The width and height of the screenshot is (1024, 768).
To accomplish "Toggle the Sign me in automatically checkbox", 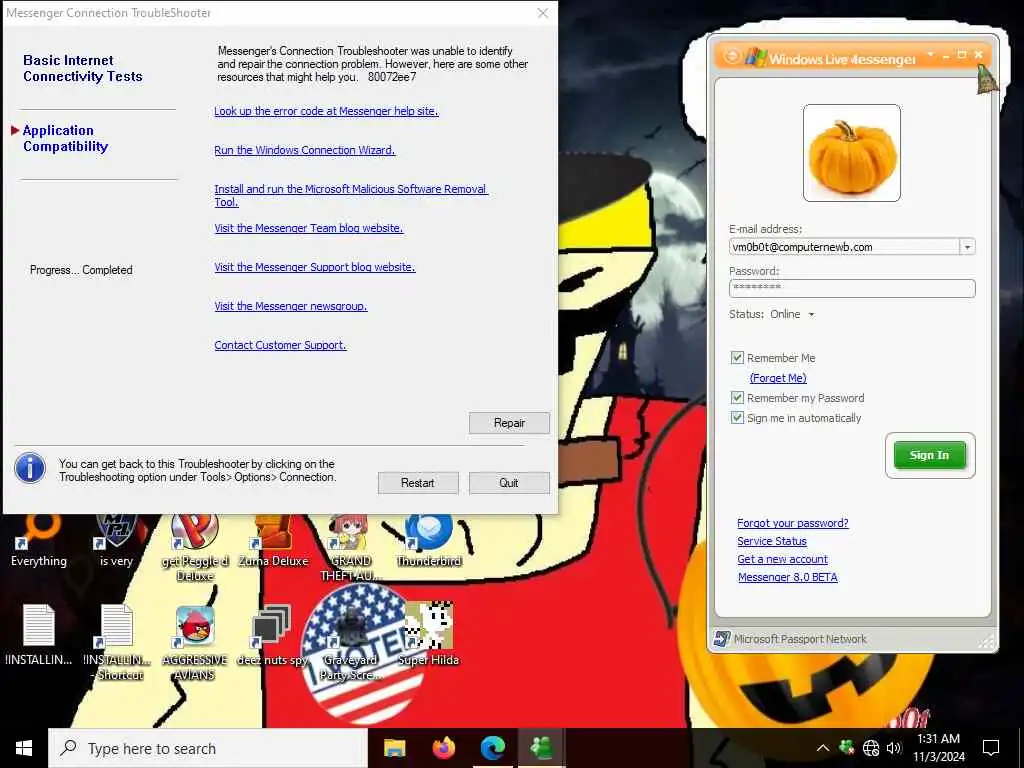I will 737,417.
